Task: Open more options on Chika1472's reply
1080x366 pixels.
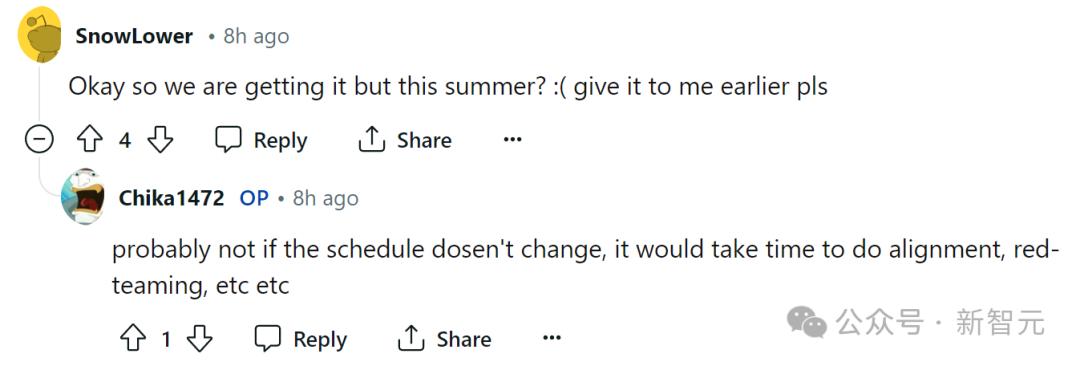Action: pyautogui.click(x=552, y=338)
